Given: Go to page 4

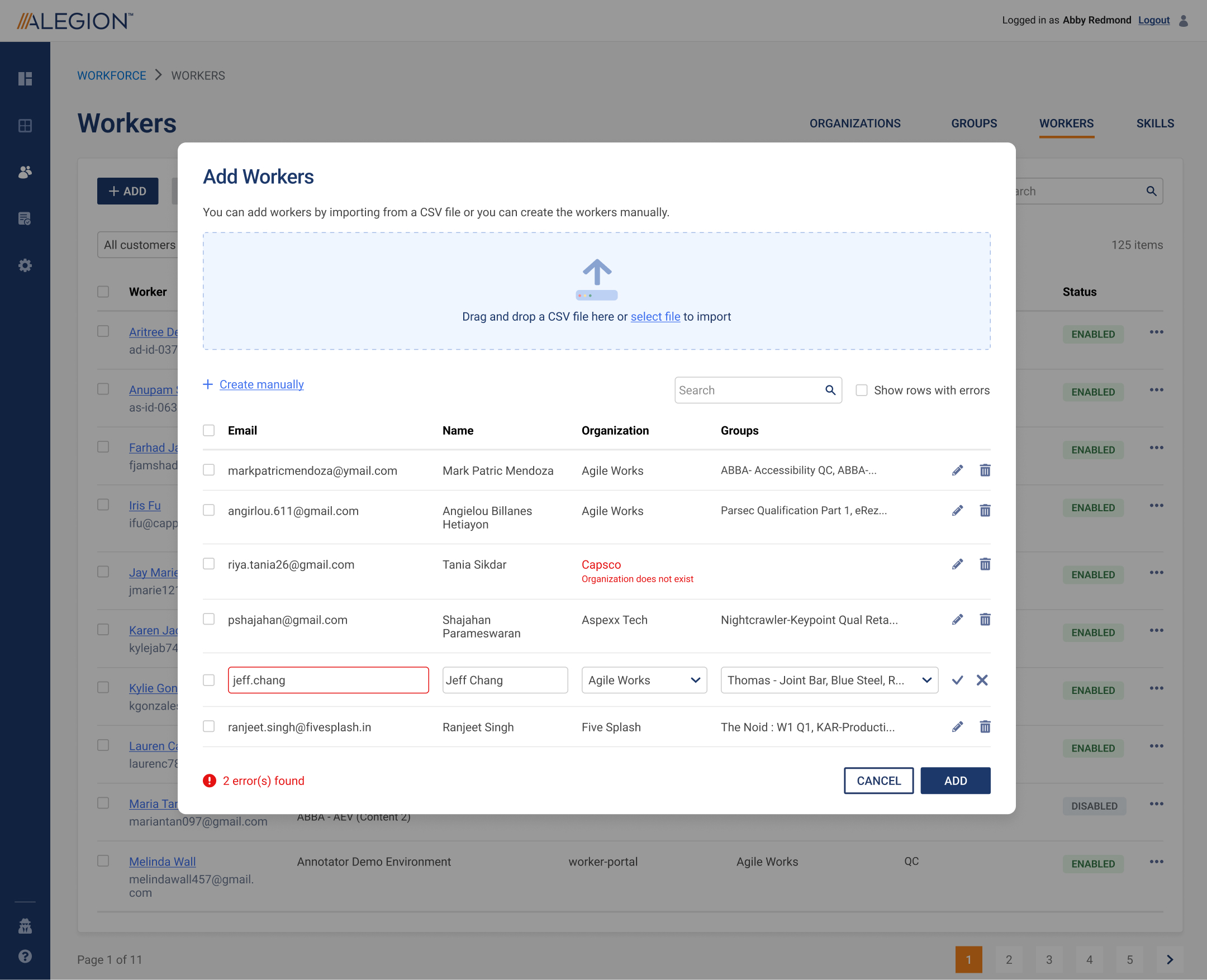Looking at the screenshot, I should [1090, 959].
